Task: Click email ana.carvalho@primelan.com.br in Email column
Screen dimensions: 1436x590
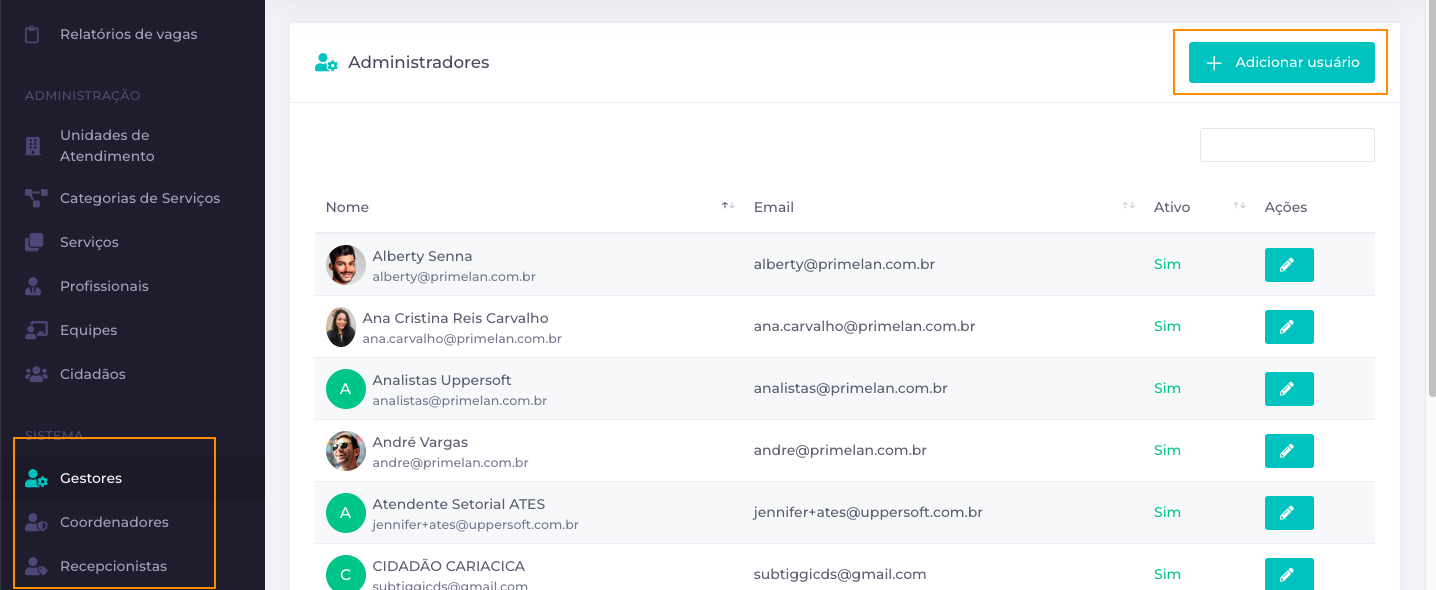Action: pyautogui.click(x=864, y=327)
